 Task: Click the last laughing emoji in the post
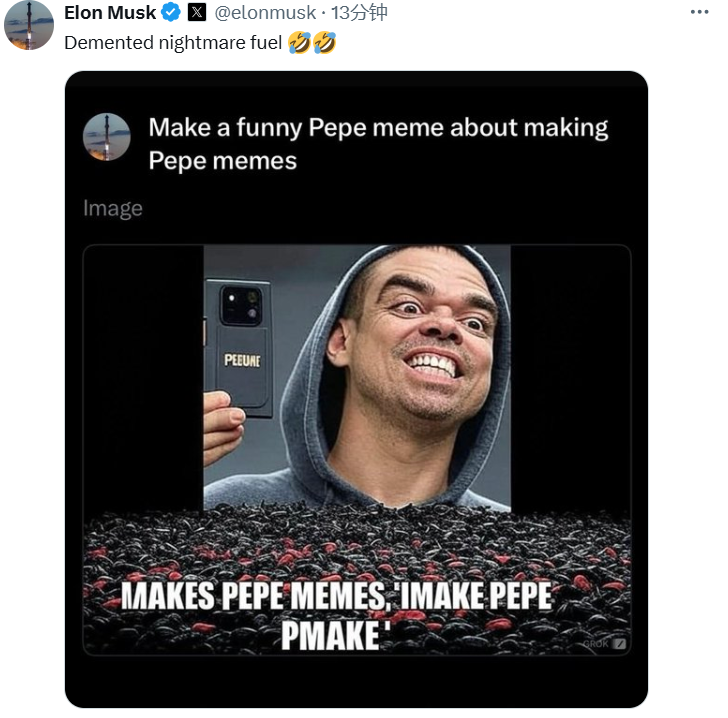click(x=324, y=42)
